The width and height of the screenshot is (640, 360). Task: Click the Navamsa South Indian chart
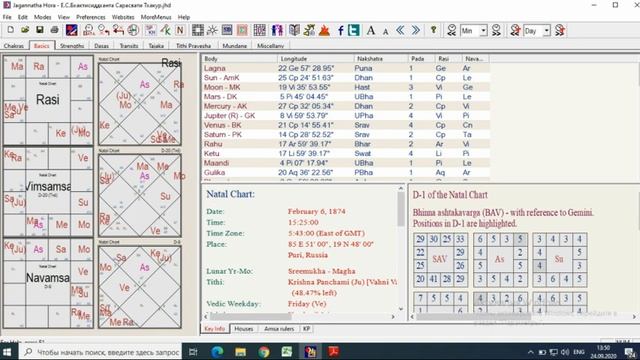pyautogui.click(x=48, y=283)
